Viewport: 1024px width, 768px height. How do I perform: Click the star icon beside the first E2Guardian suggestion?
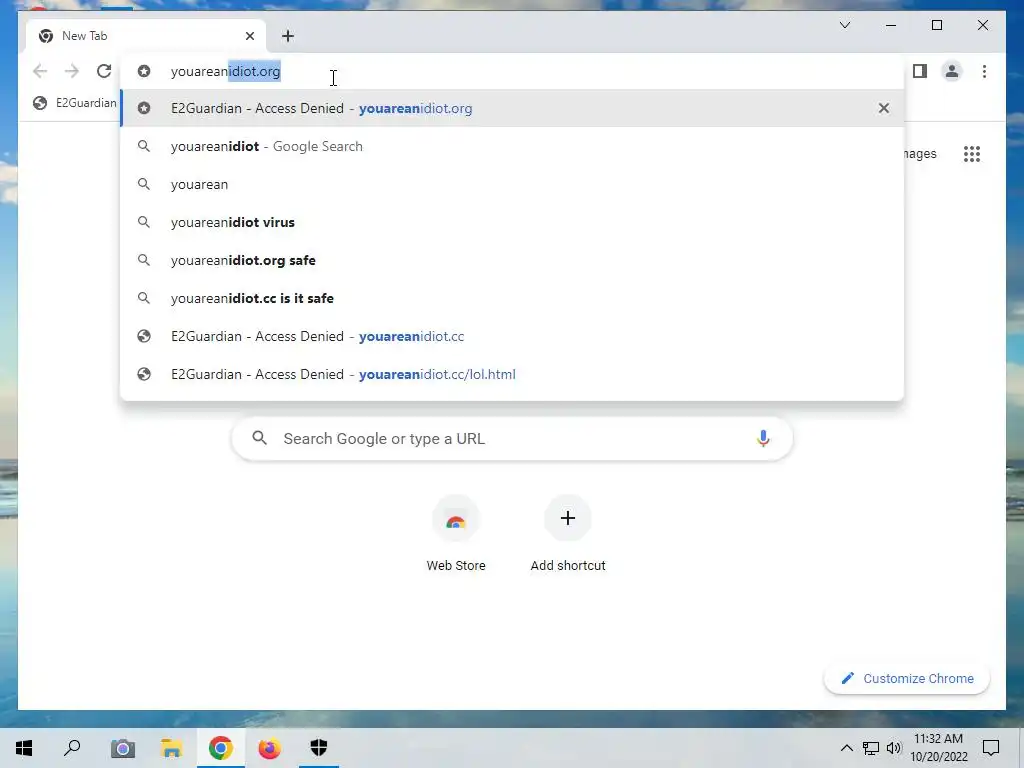[x=144, y=108]
